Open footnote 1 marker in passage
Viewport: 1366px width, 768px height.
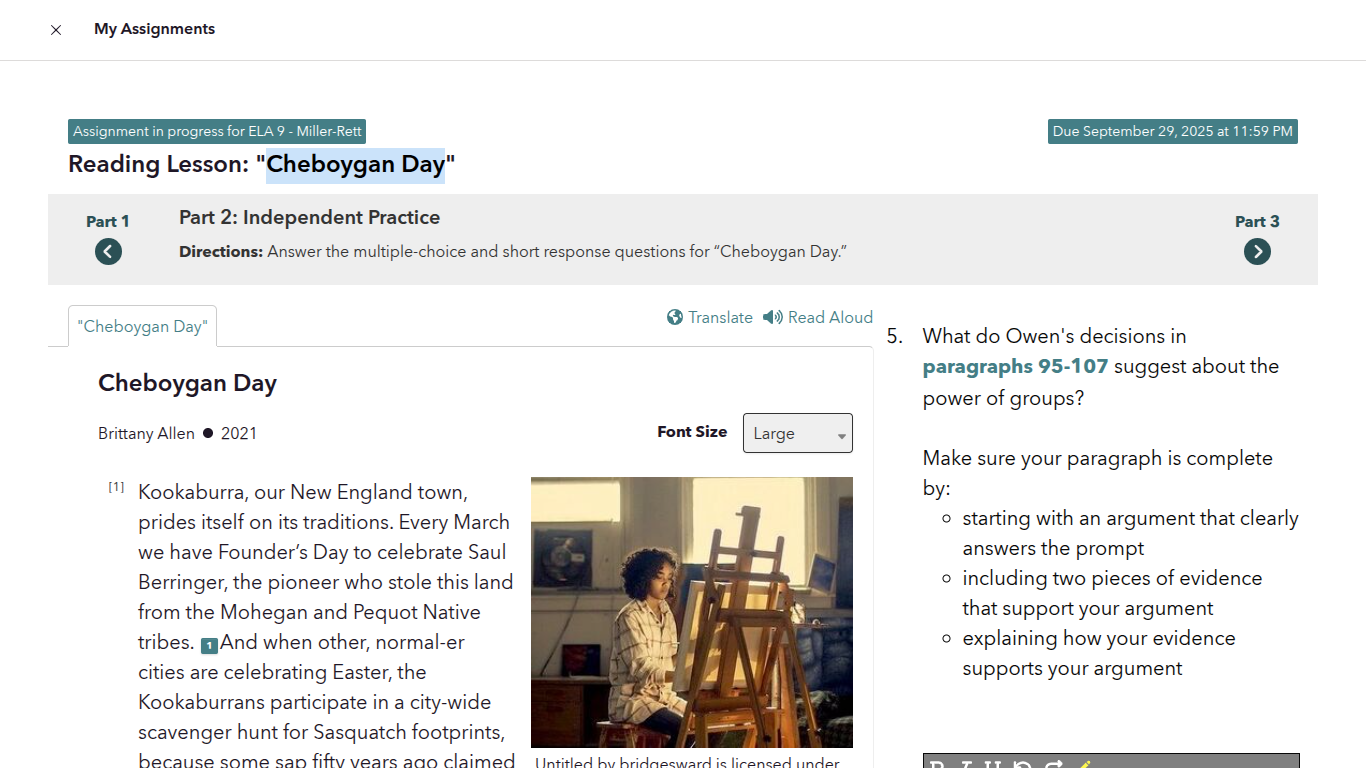pyautogui.click(x=209, y=646)
